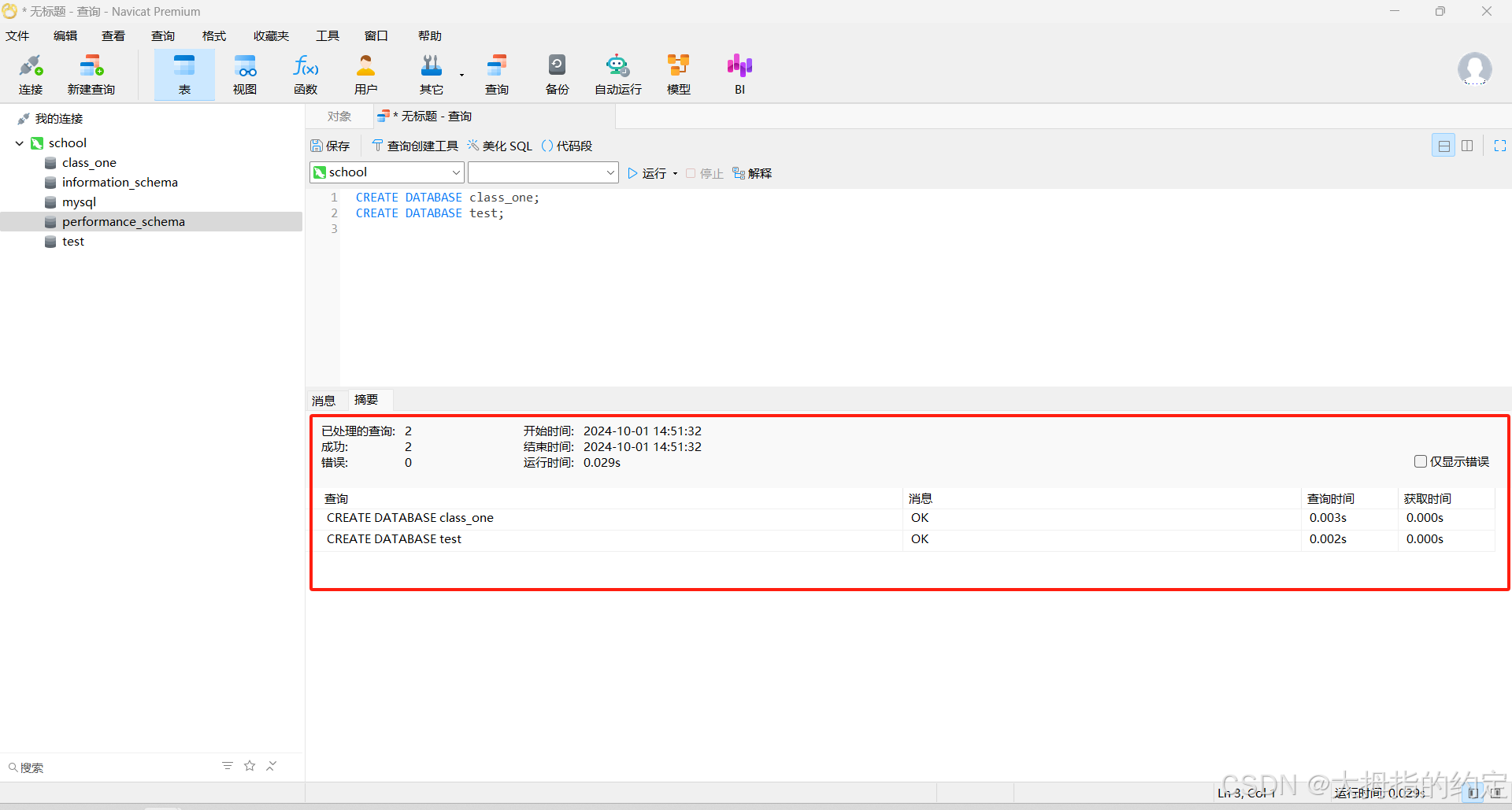Open Automation (自动运行) toolbar icon

coord(617,75)
